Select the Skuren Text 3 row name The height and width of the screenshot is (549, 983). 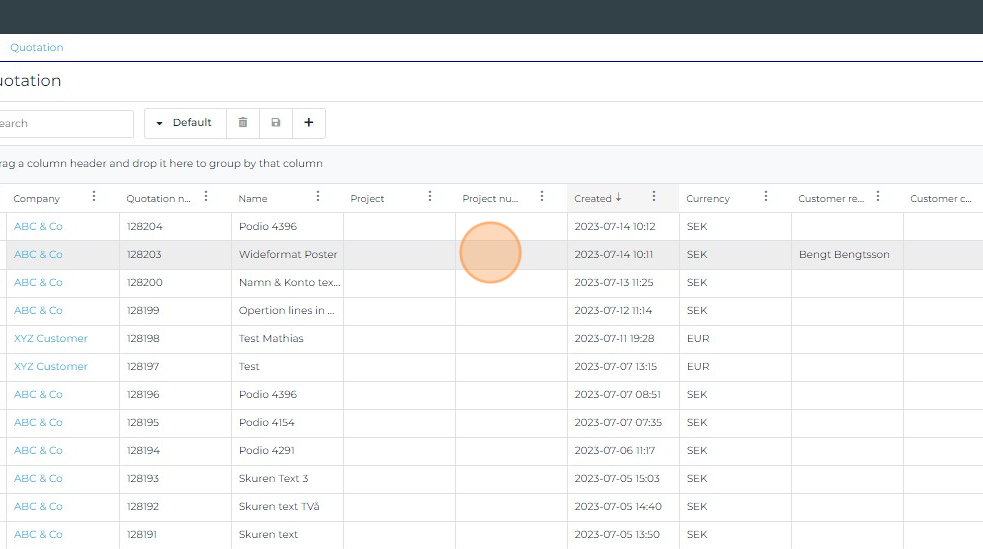coord(273,479)
